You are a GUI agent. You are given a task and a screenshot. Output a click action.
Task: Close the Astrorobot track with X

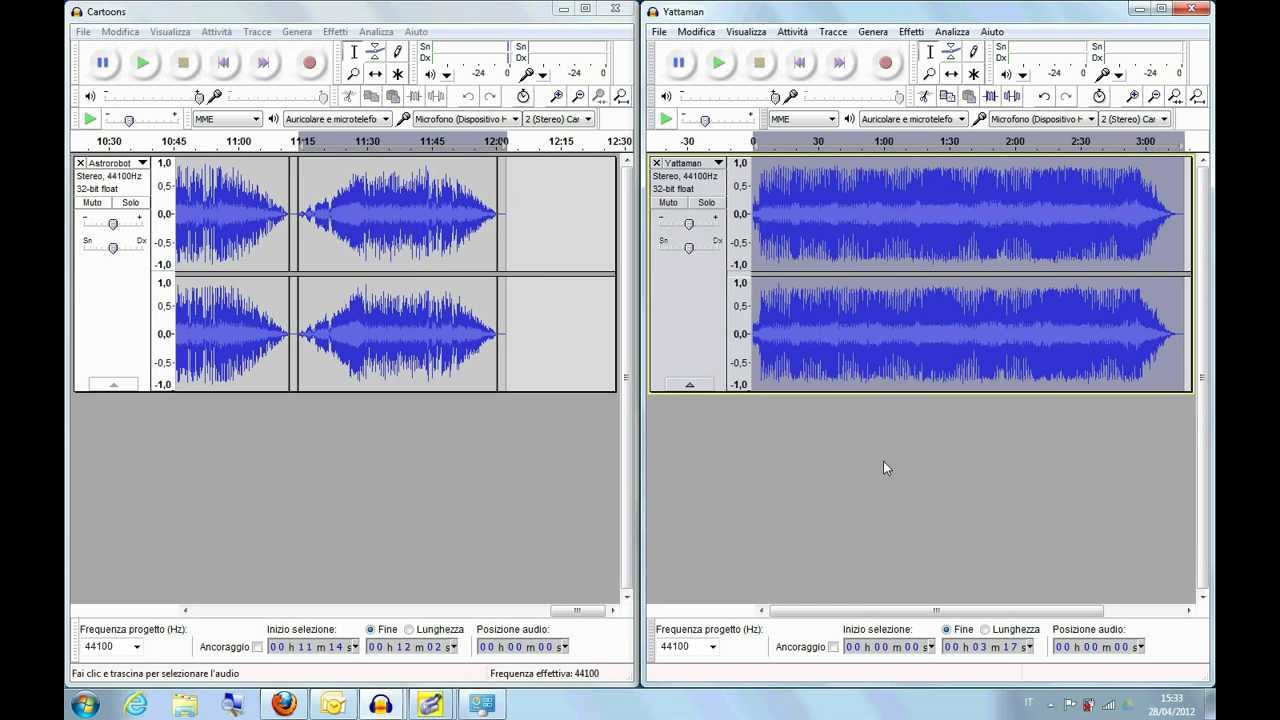[x=81, y=163]
